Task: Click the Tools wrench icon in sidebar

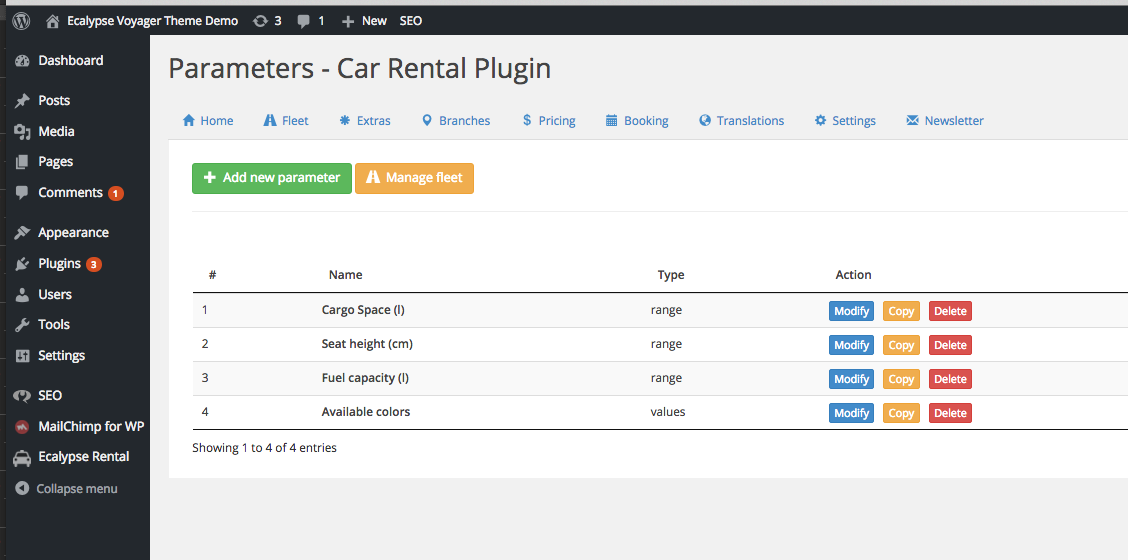Action: point(22,325)
